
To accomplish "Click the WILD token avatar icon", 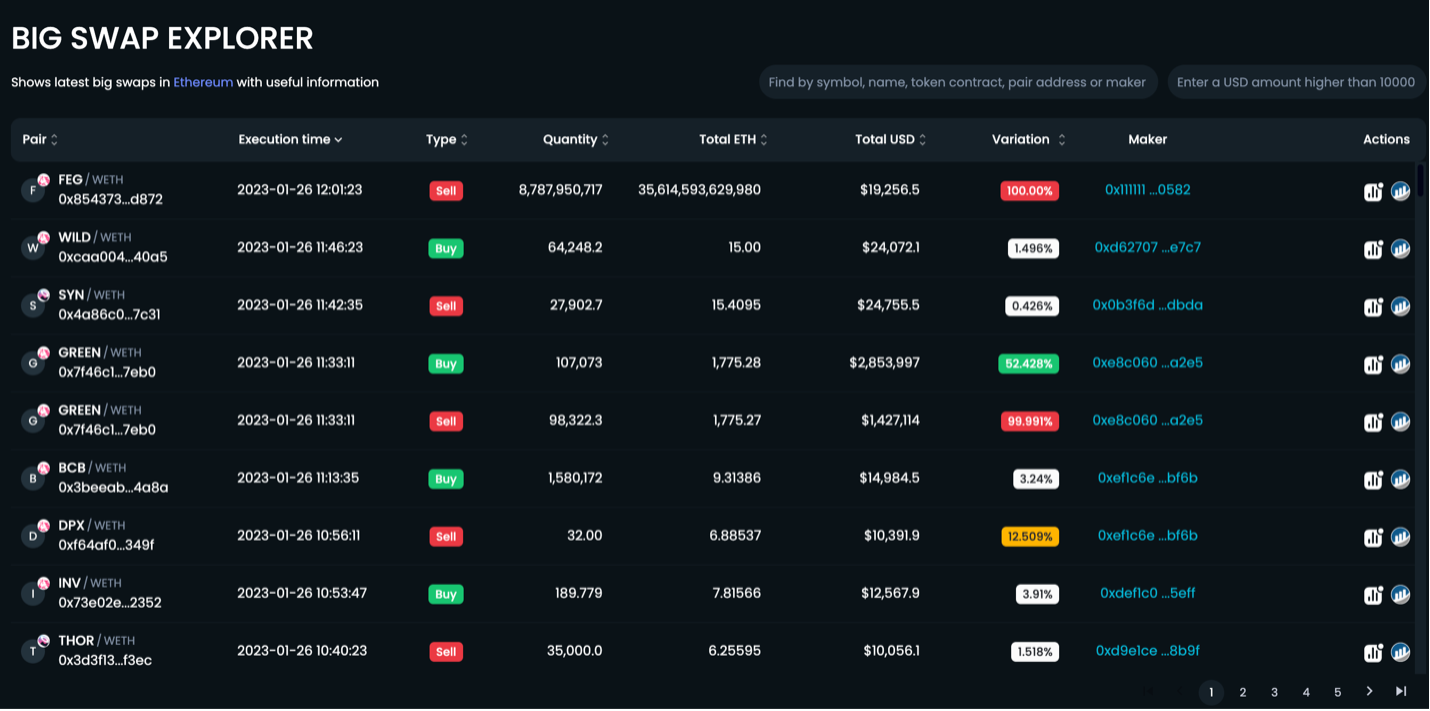I will [34, 247].
